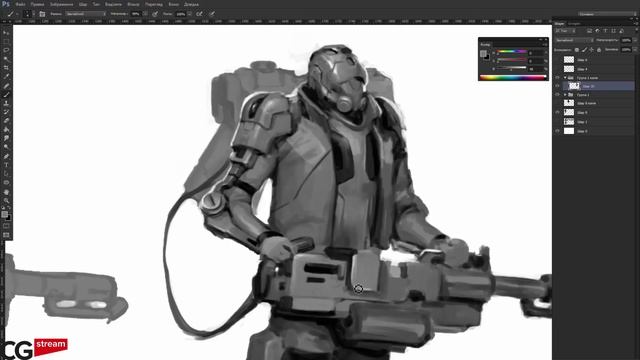Toggle pen pressure for brush size

tap(212, 14)
